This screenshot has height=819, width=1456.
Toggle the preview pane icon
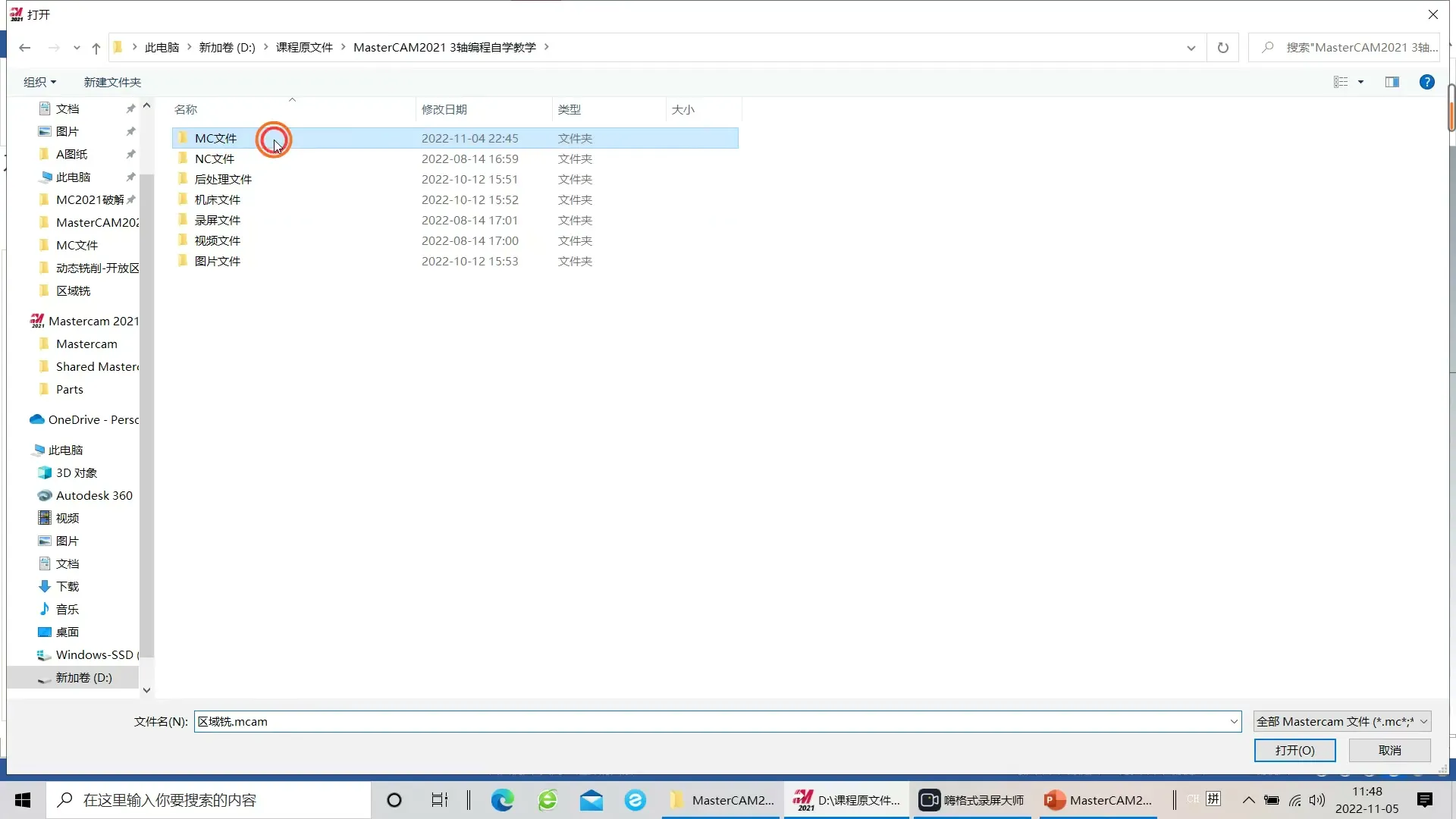tap(1392, 82)
